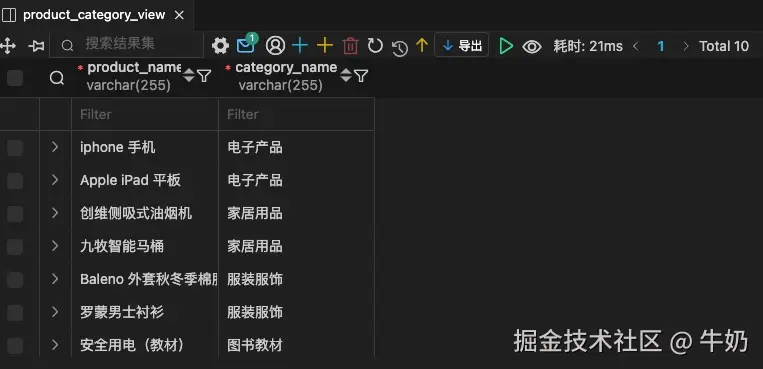The height and width of the screenshot is (369, 763).
Task: Click the Total 10 count label
Action: (x=724, y=46)
